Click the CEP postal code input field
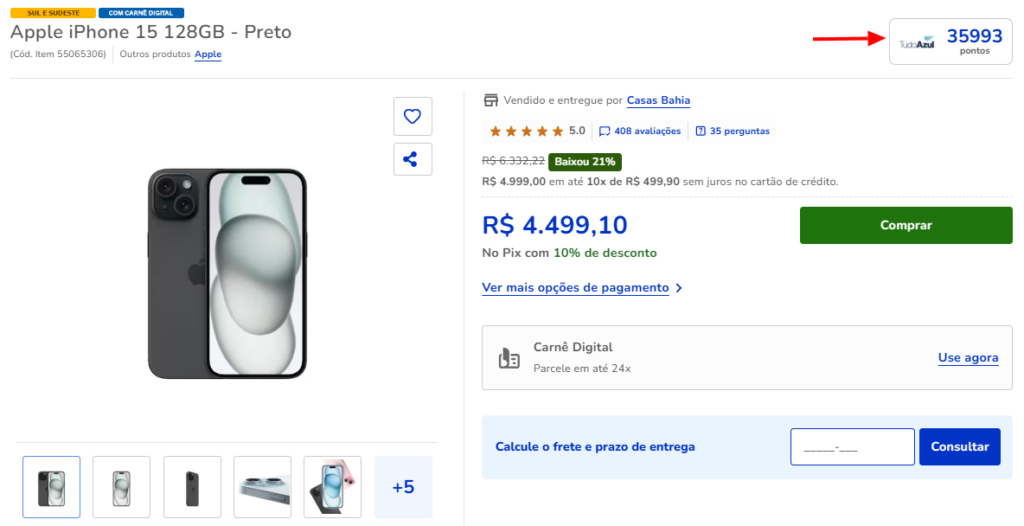 852,447
